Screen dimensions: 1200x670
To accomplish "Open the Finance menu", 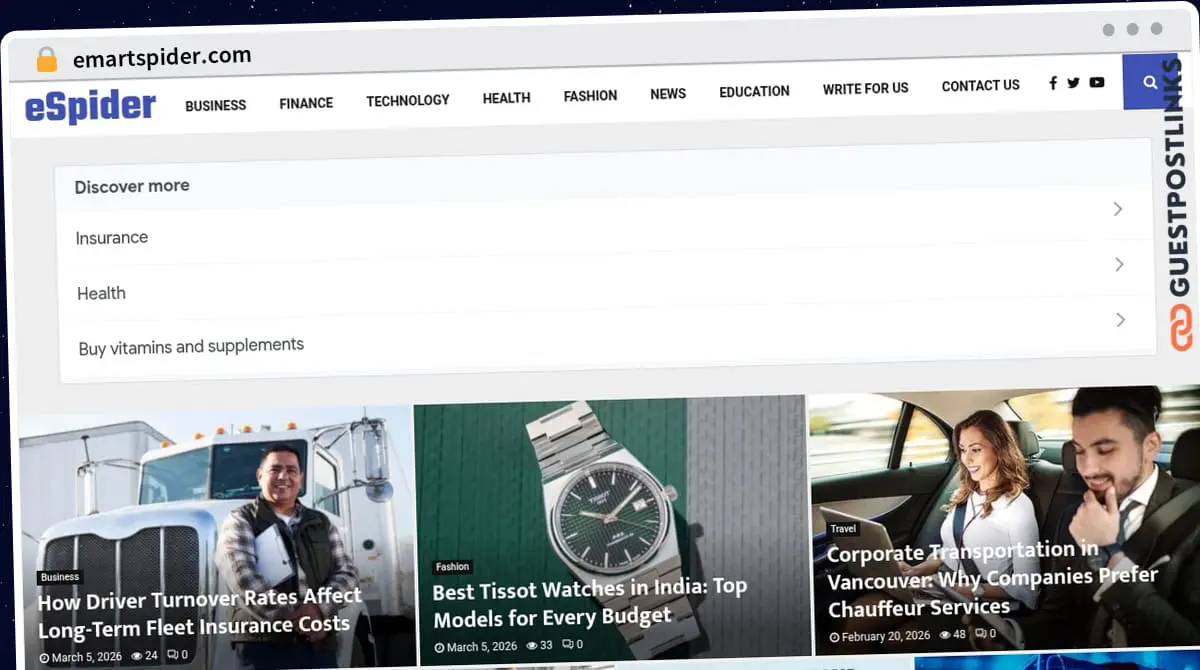I will 306,103.
